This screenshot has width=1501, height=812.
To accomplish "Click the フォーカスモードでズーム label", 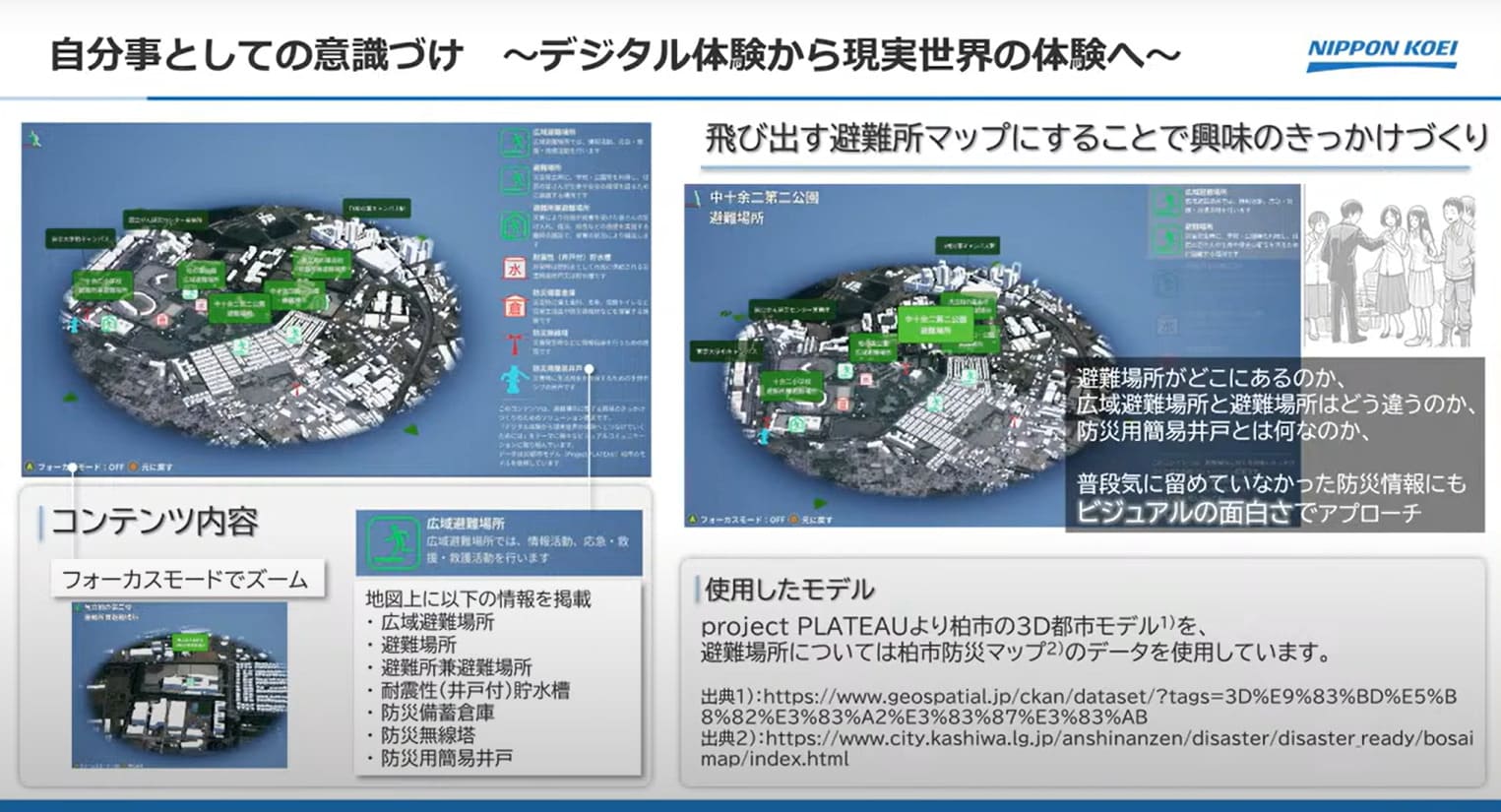I will 186,580.
